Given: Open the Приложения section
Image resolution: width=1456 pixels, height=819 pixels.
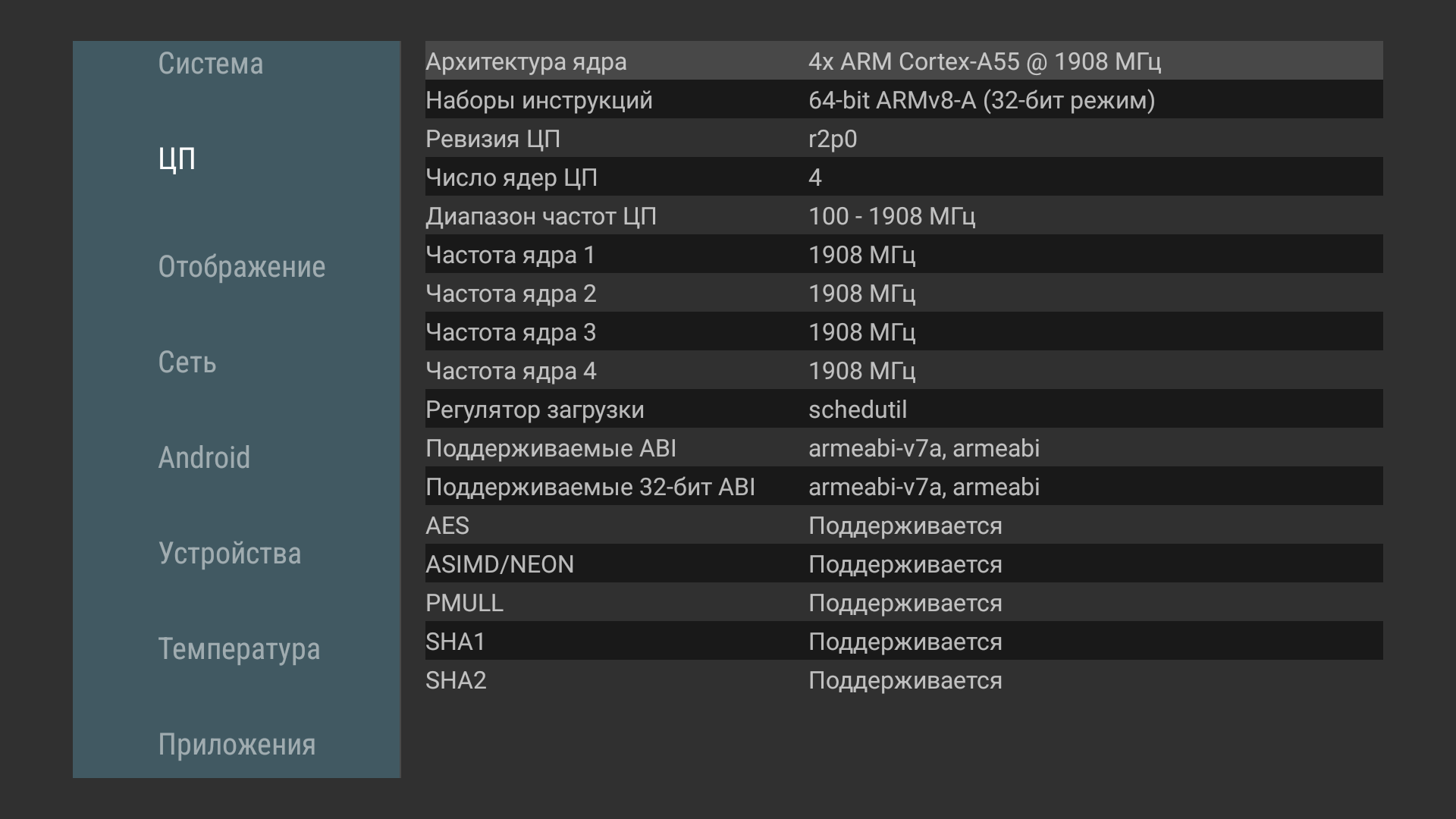Looking at the screenshot, I should [237, 745].
